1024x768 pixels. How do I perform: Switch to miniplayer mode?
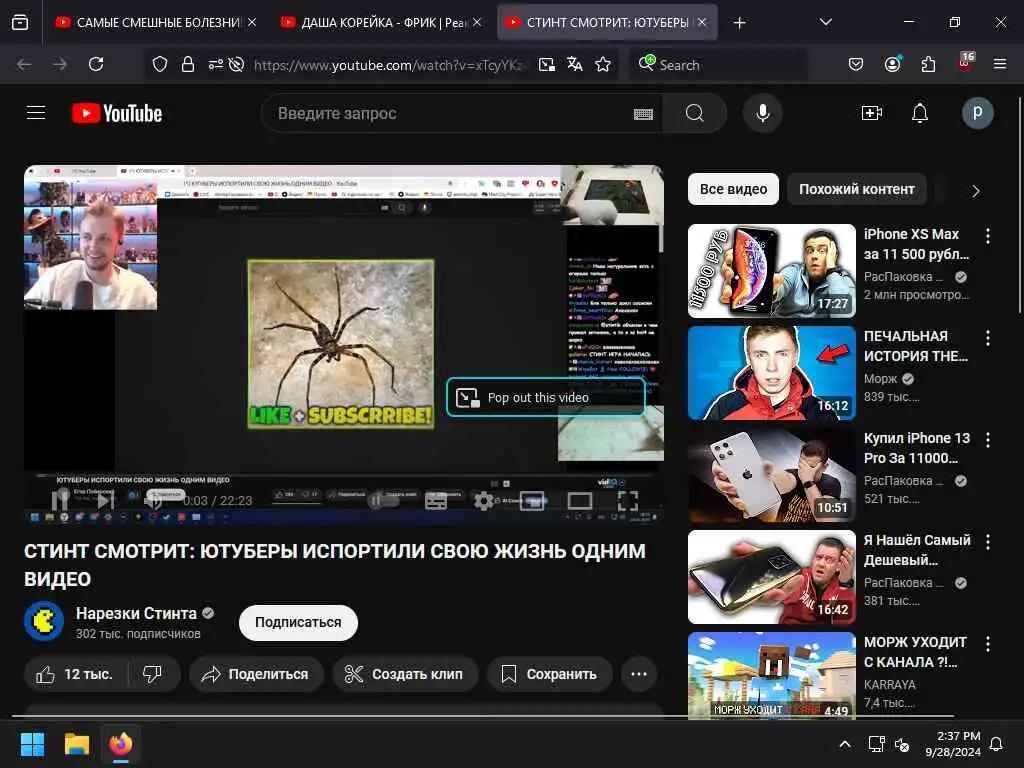point(532,501)
